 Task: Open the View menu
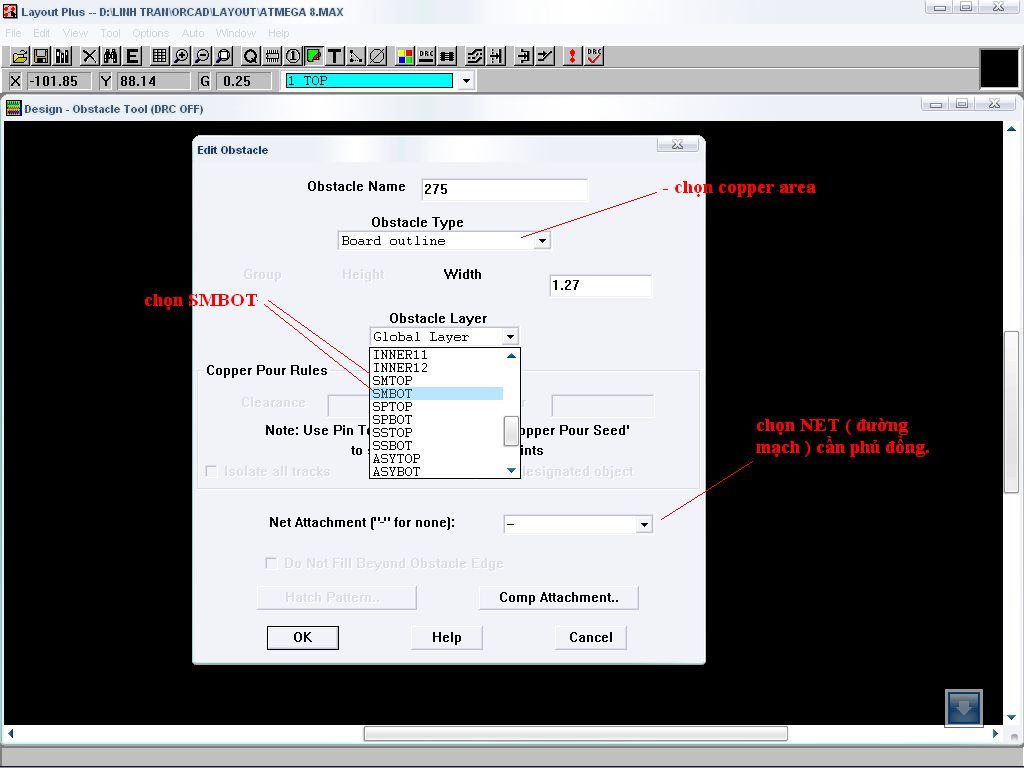[x=75, y=33]
